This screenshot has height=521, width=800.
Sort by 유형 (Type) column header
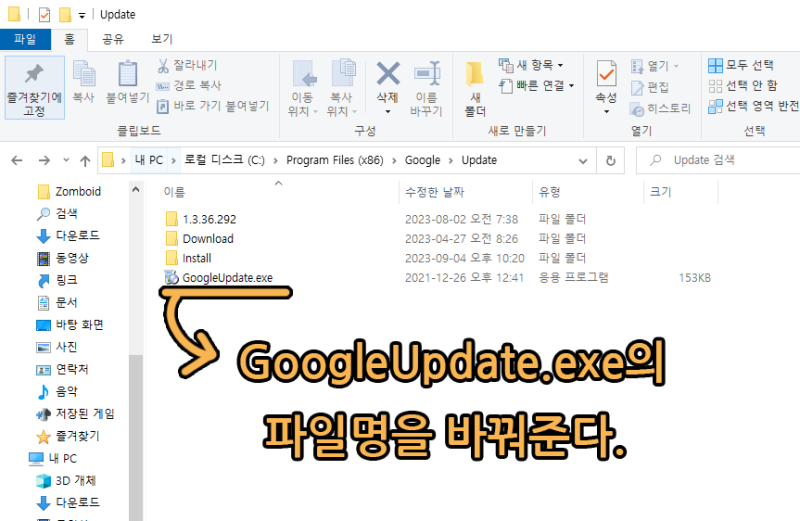tap(549, 192)
